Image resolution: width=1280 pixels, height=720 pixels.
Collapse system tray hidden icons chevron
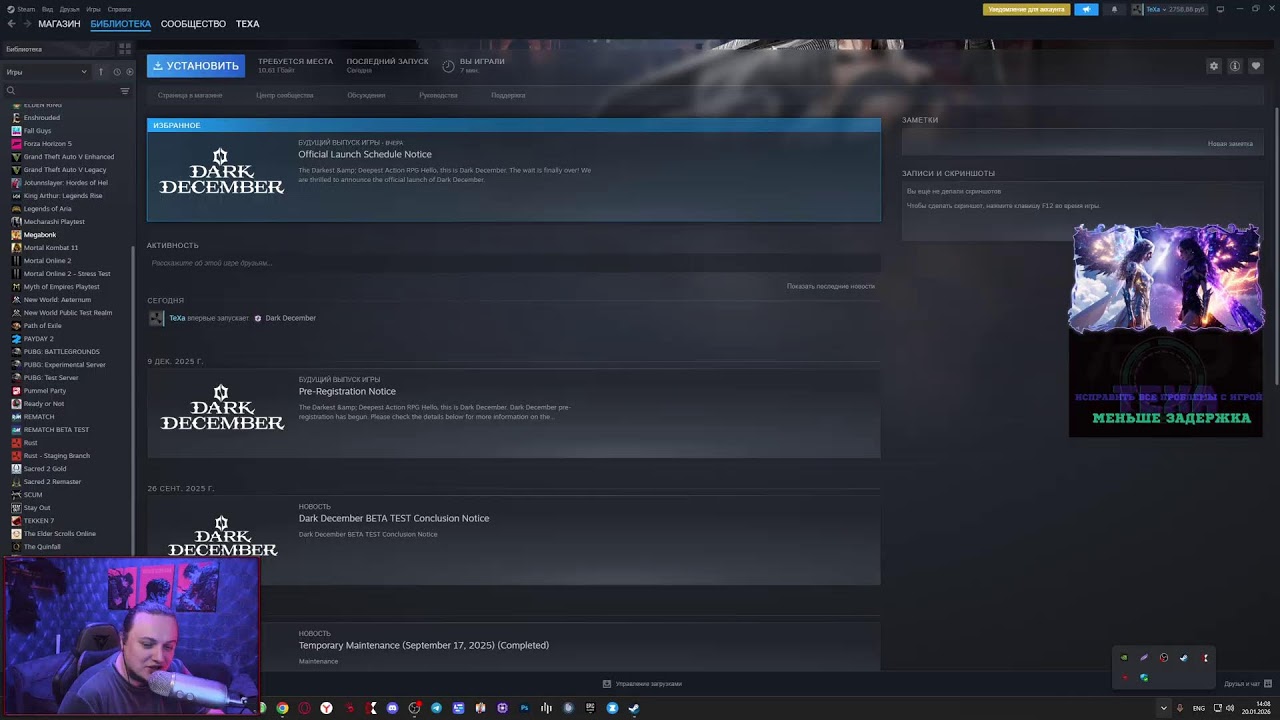tap(1163, 708)
